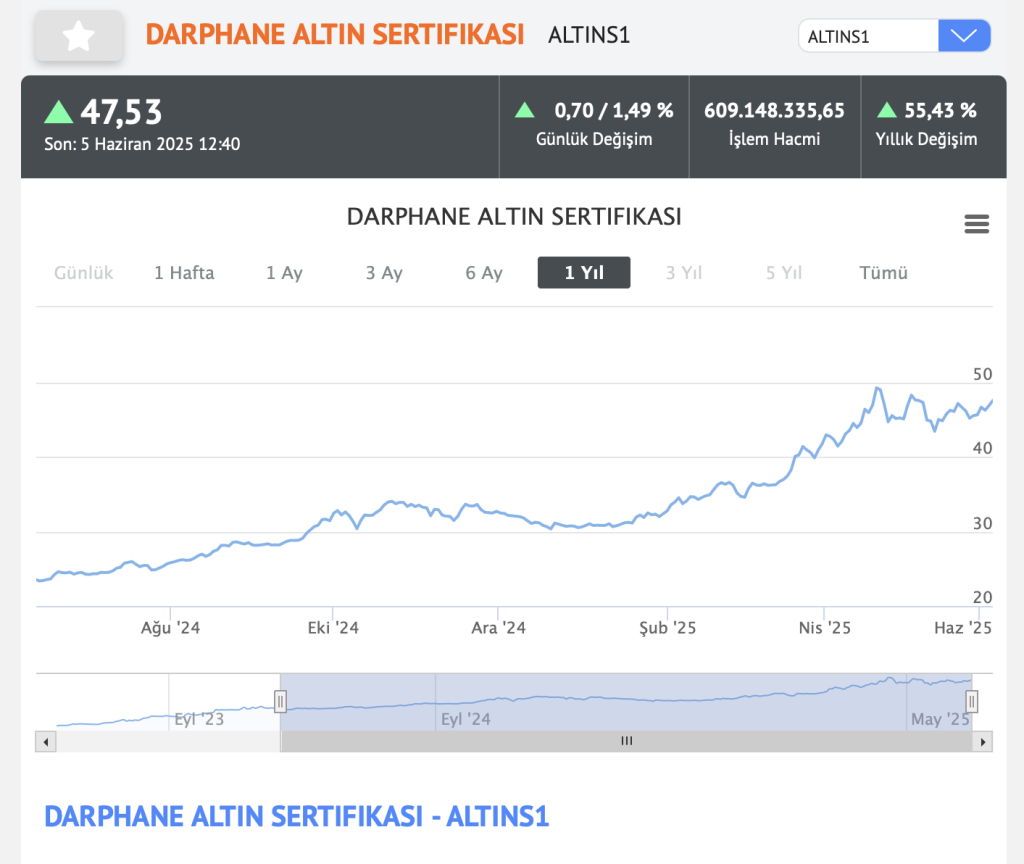Click the navigator right scroll arrow
The height and width of the screenshot is (864, 1024).
(983, 742)
